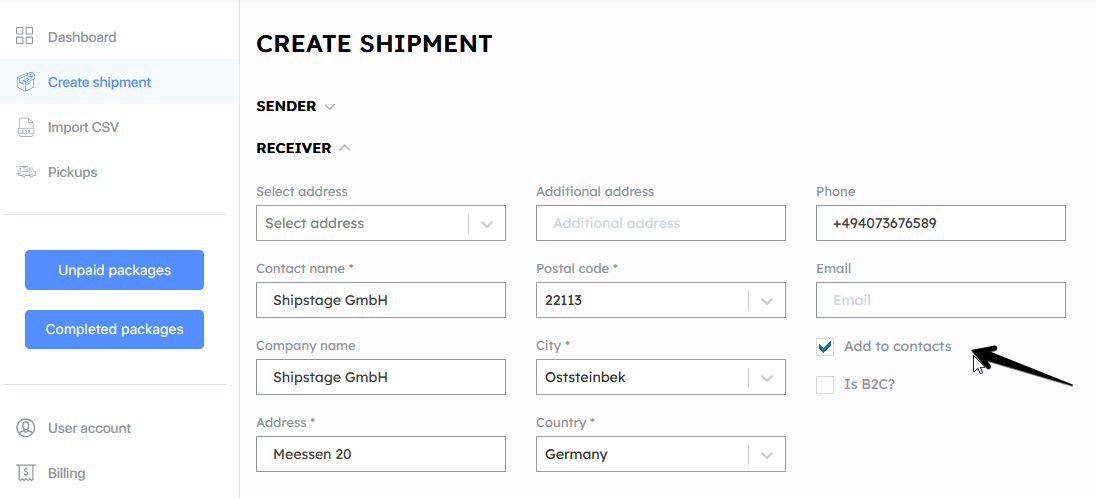Image resolution: width=1096 pixels, height=499 pixels.
Task: Click the Create shipment box icon
Action: (x=25, y=82)
